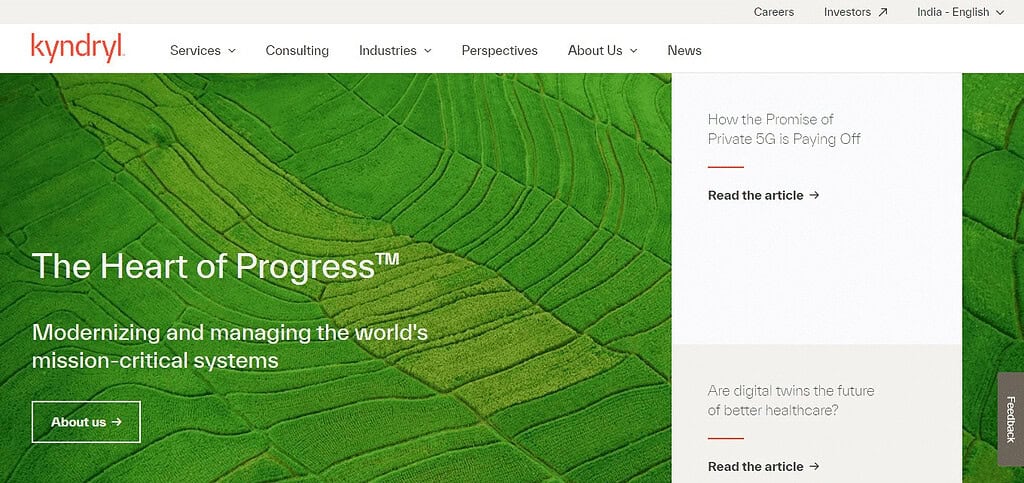Go to the Consulting page
The image size is (1024, 483).
tap(297, 50)
